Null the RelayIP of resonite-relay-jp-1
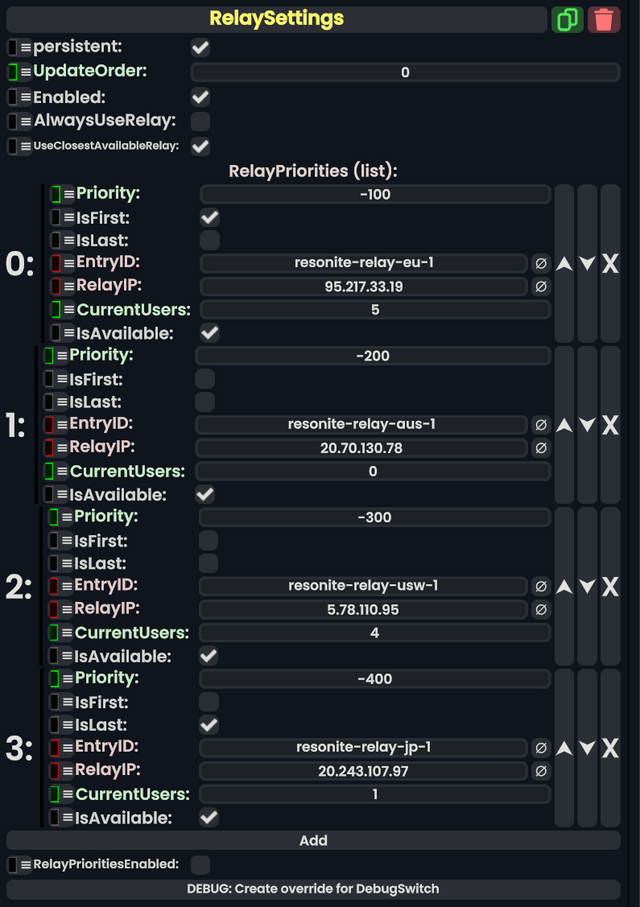The width and height of the screenshot is (640, 907). click(x=541, y=770)
